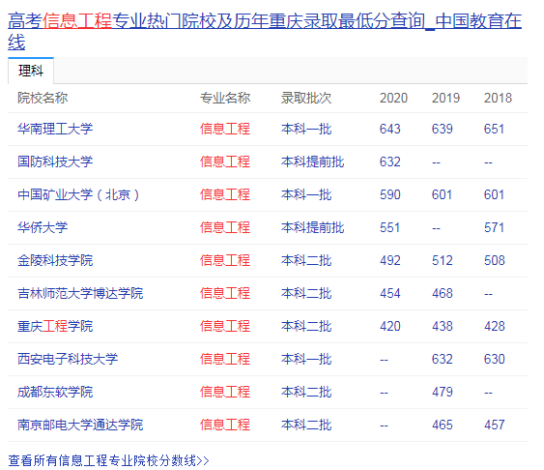Viewport: 544px width, 470px height.
Task: Click 信息工程 major in 中国矿业大学 row
Action: click(225, 195)
